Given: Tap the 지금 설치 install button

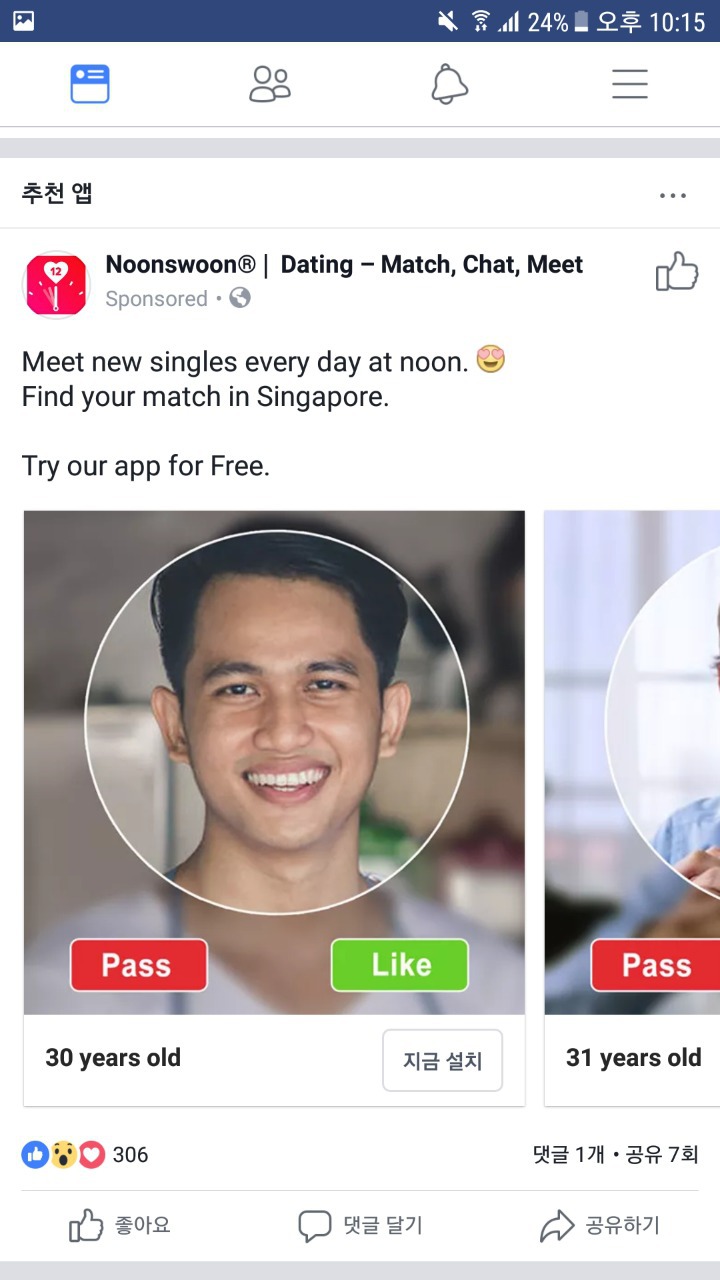Looking at the screenshot, I should (x=443, y=1060).
